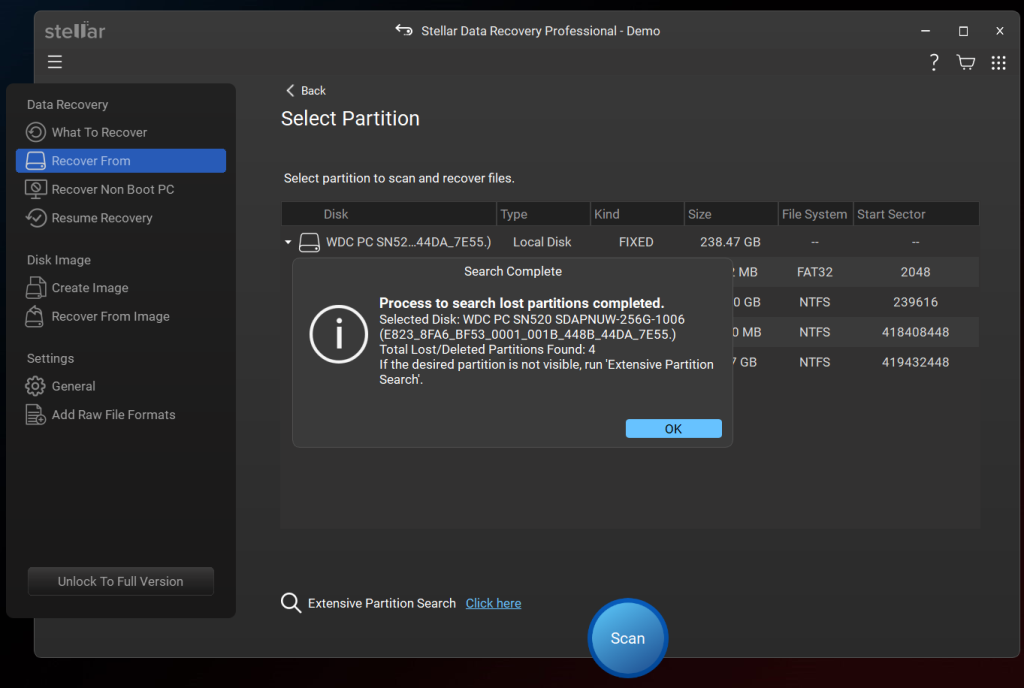Viewport: 1024px width, 688px height.
Task: Click the back arrow icon in title bar
Action: point(404,30)
